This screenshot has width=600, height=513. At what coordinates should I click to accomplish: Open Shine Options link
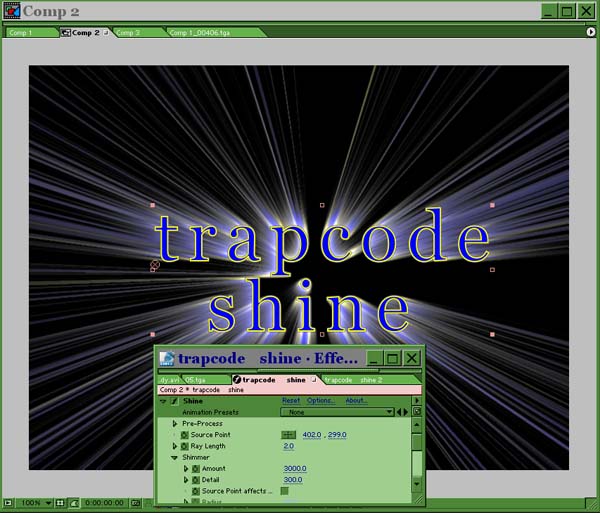point(321,401)
